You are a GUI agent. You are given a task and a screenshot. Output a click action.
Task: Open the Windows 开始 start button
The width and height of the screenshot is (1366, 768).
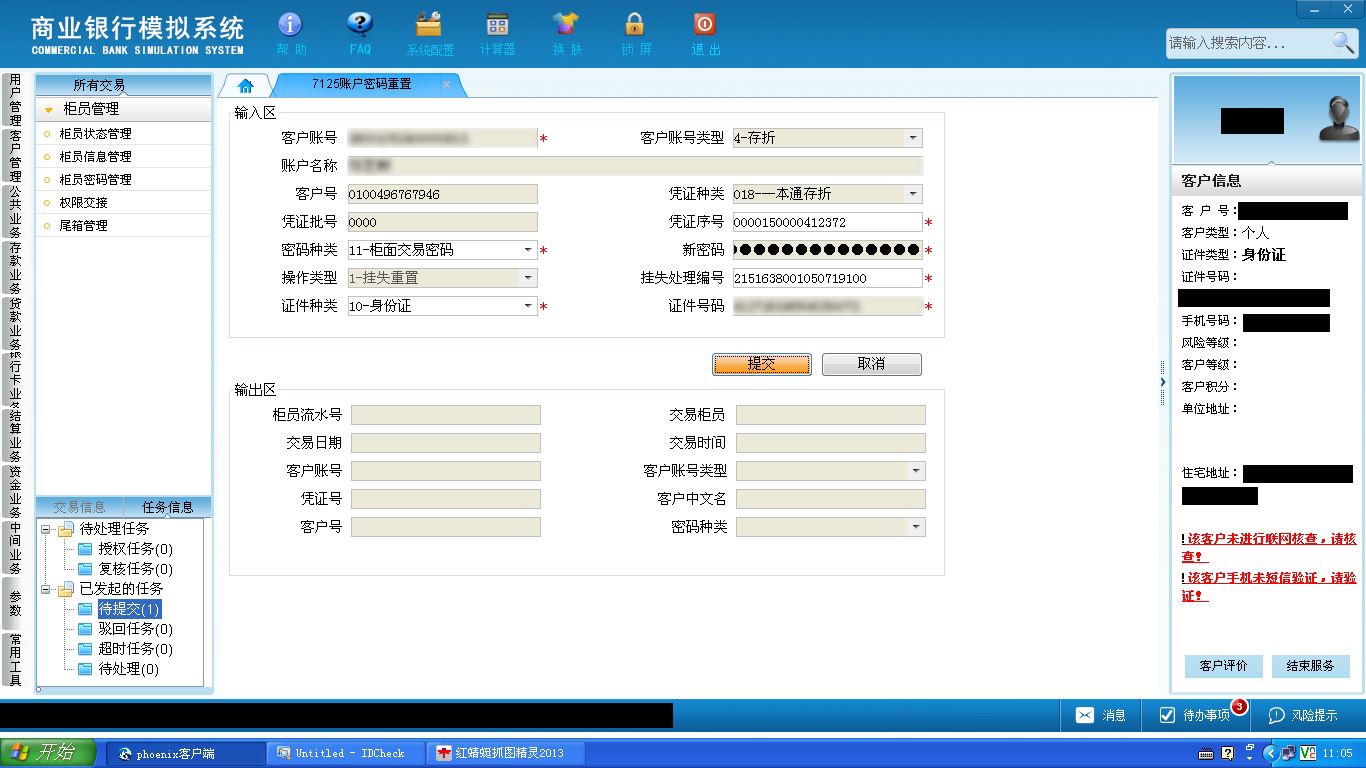click(49, 753)
